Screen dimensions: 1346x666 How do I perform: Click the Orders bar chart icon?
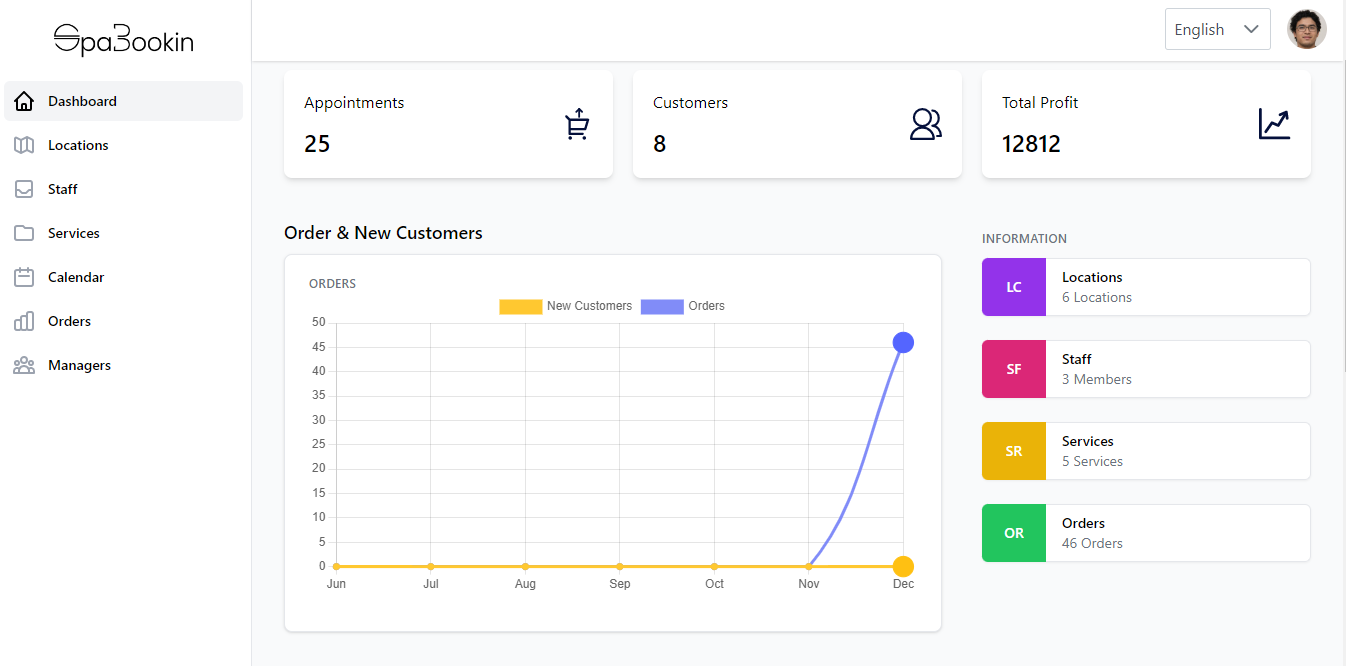(x=24, y=321)
